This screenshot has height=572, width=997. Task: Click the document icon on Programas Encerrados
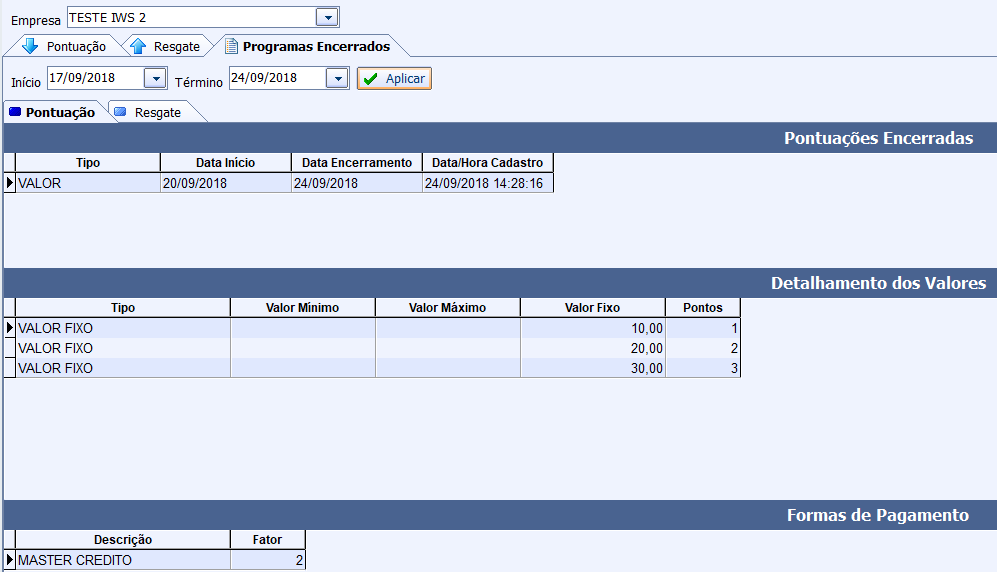[x=231, y=46]
